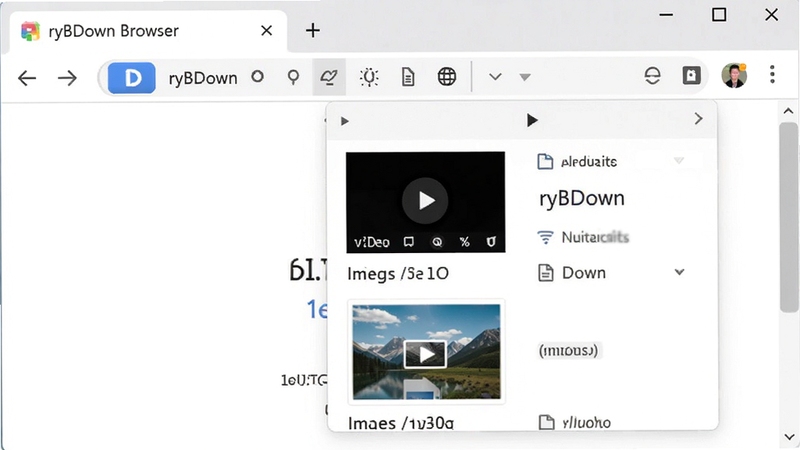The height and width of the screenshot is (450, 800).
Task: Click large play triangle in panel header center
Action: coord(532,120)
